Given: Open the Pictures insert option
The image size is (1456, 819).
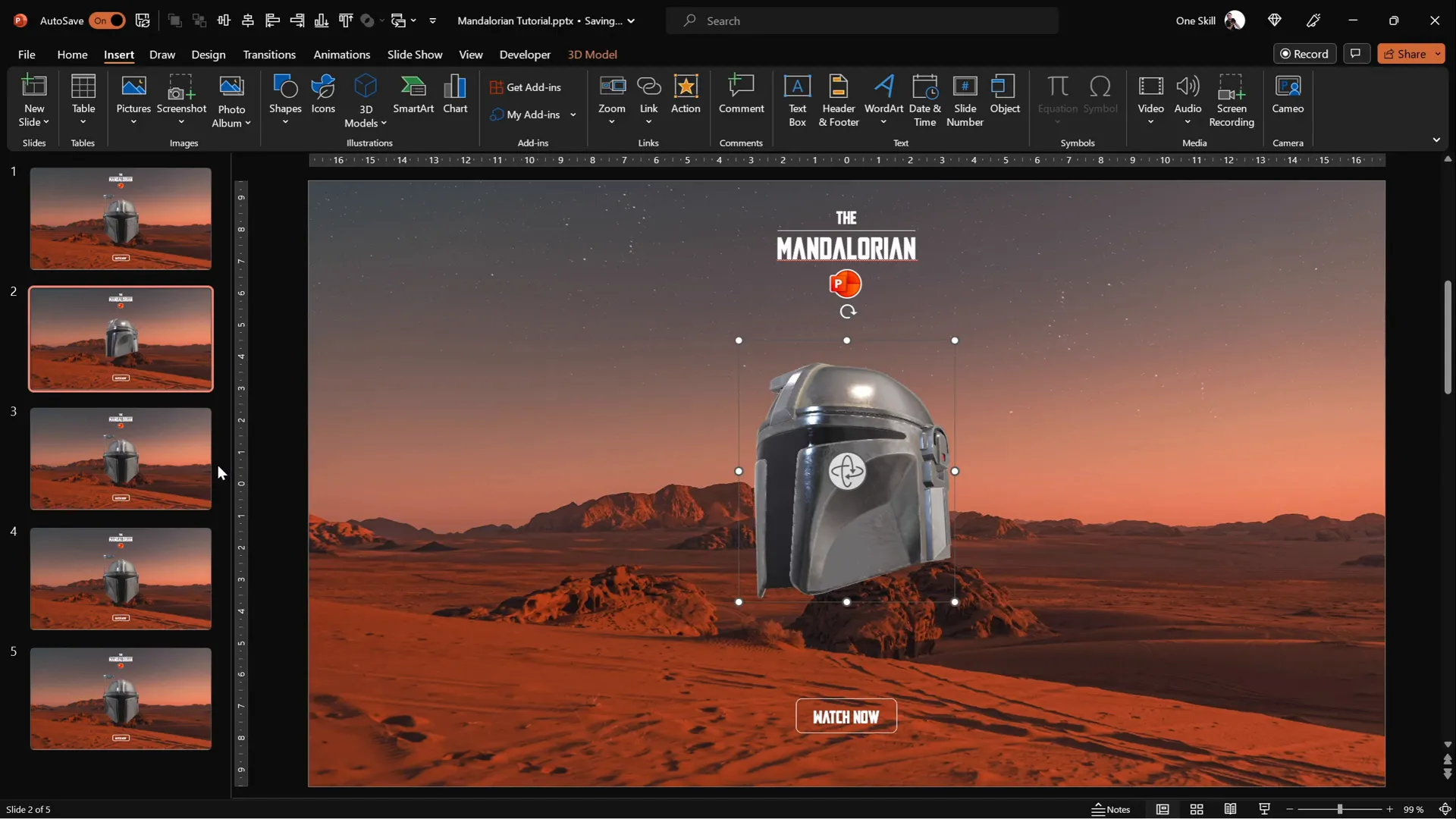Looking at the screenshot, I should pos(133,100).
